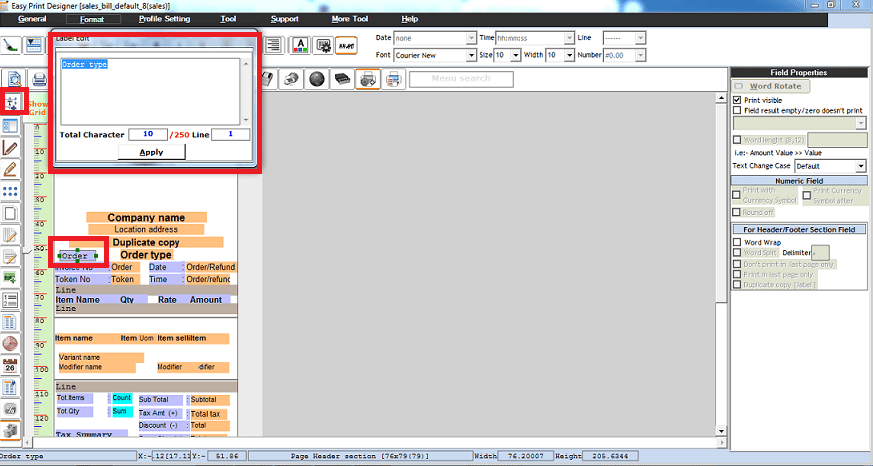Click the Word Rotate button
Image resolution: width=873 pixels, height=466 pixels.
coord(771,86)
